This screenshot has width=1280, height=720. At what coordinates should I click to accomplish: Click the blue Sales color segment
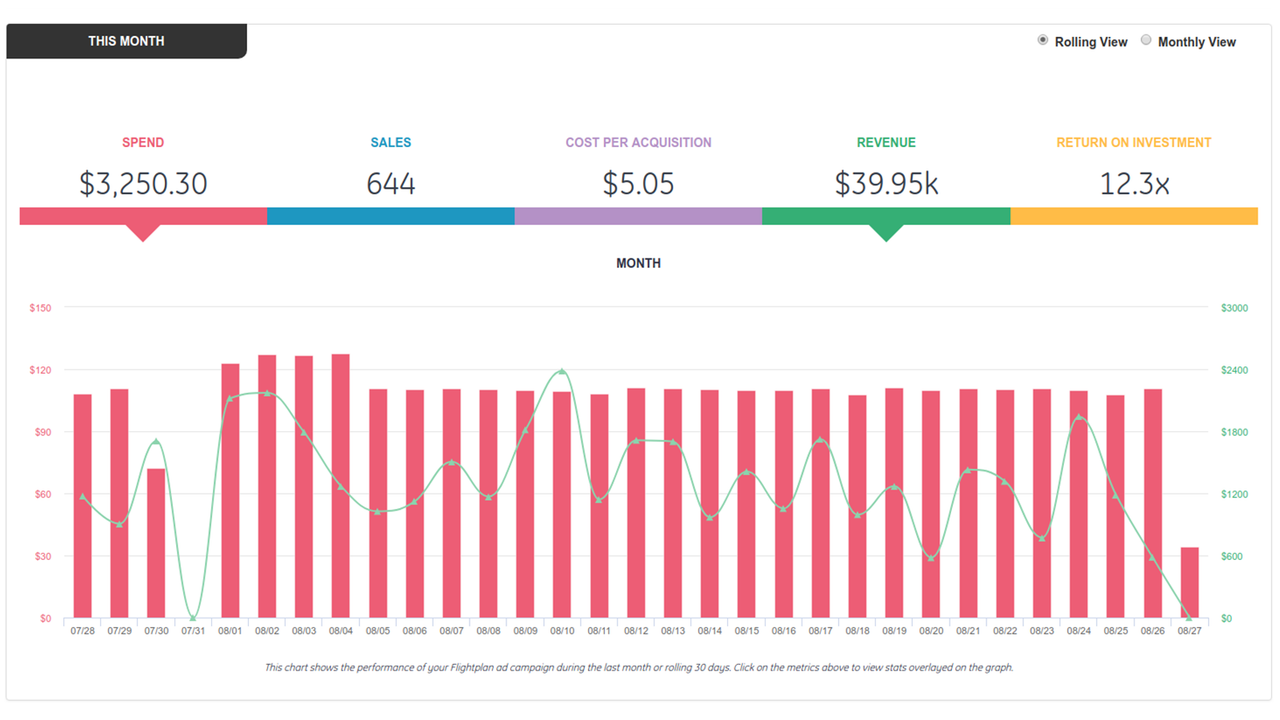pos(391,214)
